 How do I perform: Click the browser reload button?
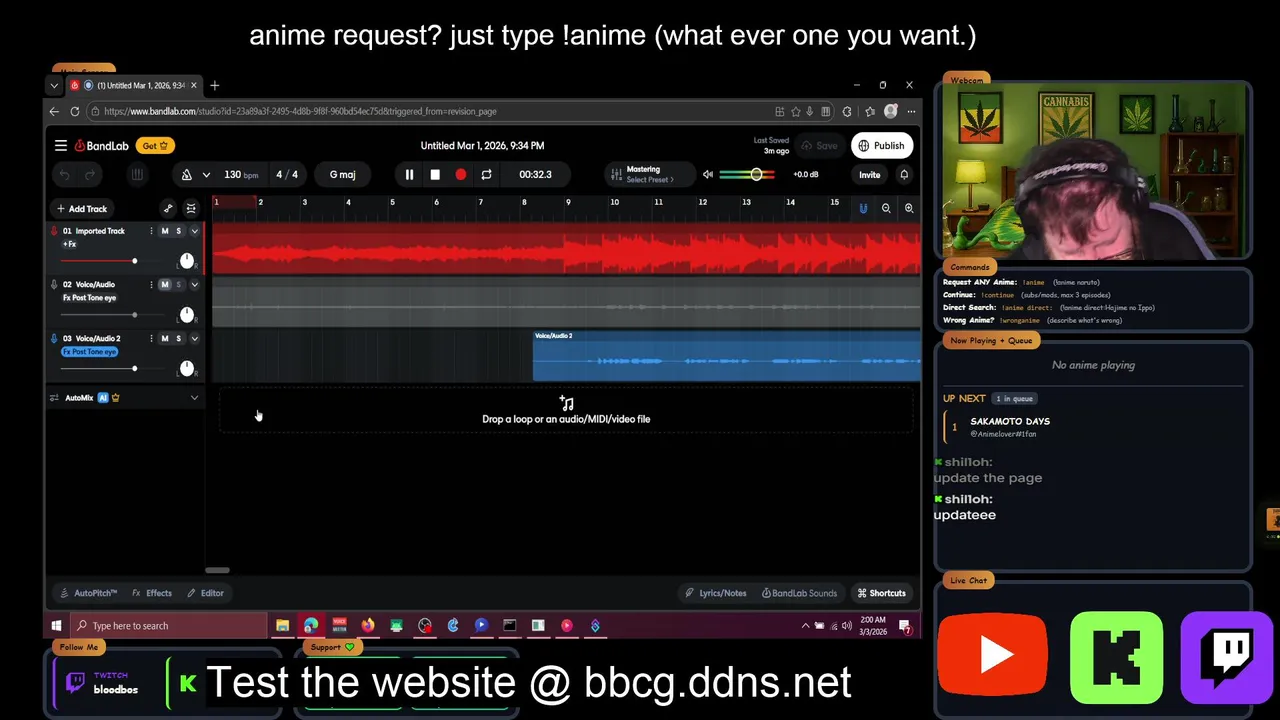tap(74, 112)
